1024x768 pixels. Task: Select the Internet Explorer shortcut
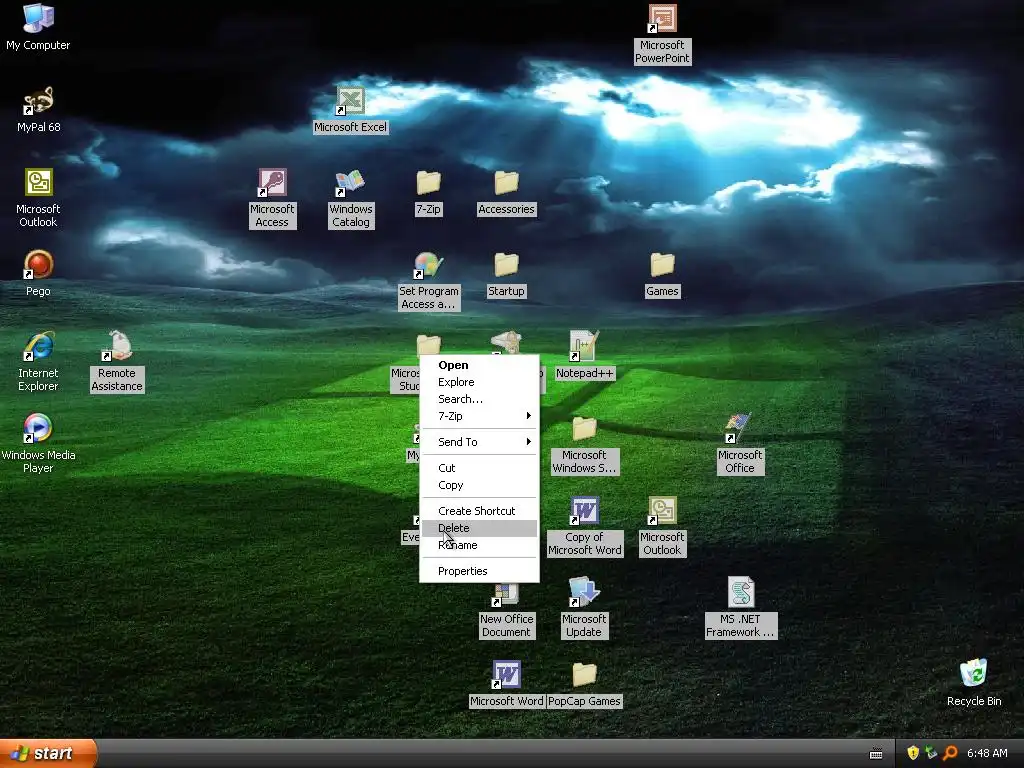(x=38, y=362)
